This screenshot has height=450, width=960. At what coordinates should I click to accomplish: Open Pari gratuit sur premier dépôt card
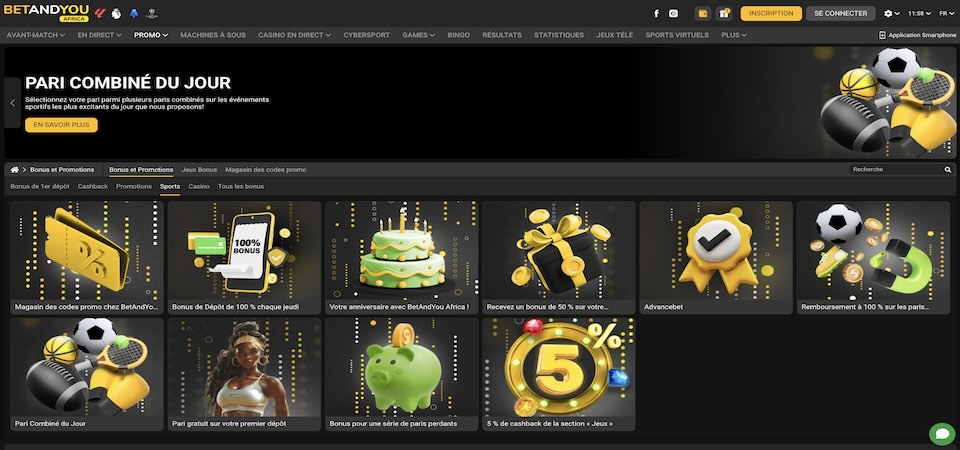tap(244, 374)
